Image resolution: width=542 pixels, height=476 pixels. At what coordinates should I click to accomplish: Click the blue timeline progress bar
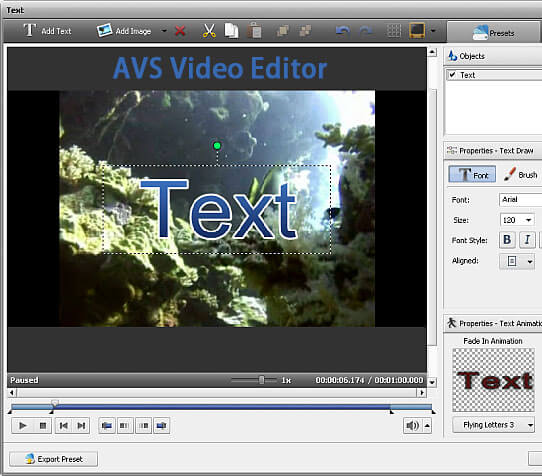221,407
